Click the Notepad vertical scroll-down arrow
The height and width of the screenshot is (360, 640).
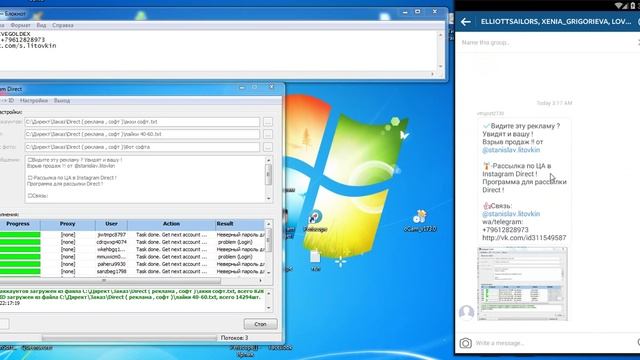click(440, 66)
